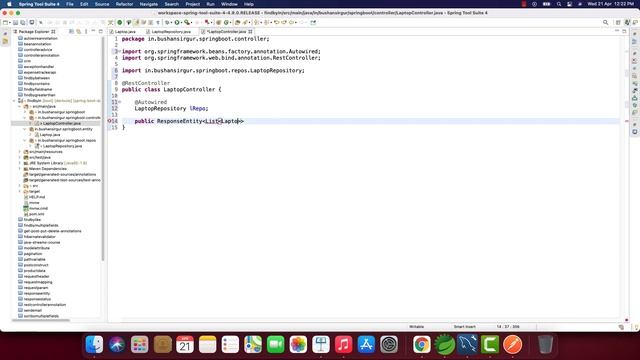The image size is (640, 360).
Task: Open Google Chrome from the Dock
Action: click(x=422, y=344)
